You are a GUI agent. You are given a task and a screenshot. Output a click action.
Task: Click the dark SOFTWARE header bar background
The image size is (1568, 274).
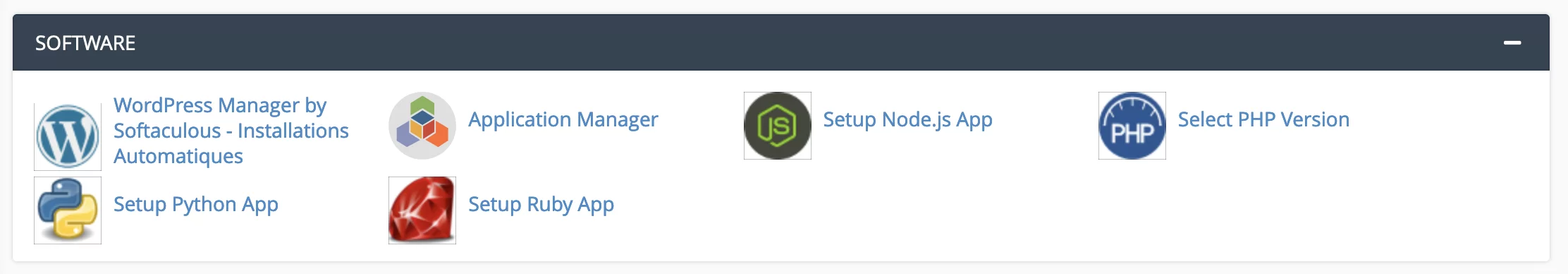pos(781,42)
